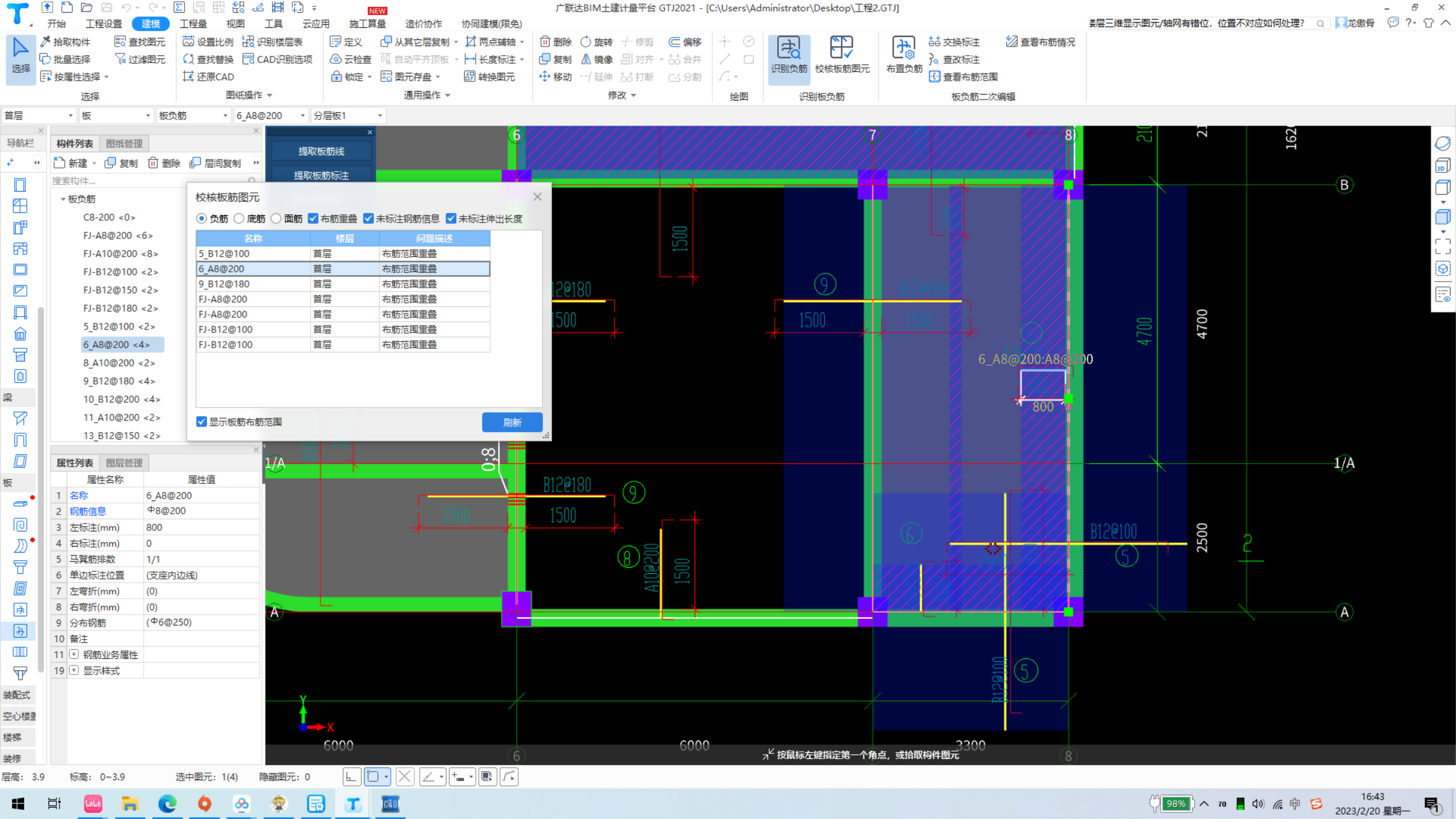Open the 开始 ribbon tab
Viewport: 1456px width, 819px height.
[56, 24]
